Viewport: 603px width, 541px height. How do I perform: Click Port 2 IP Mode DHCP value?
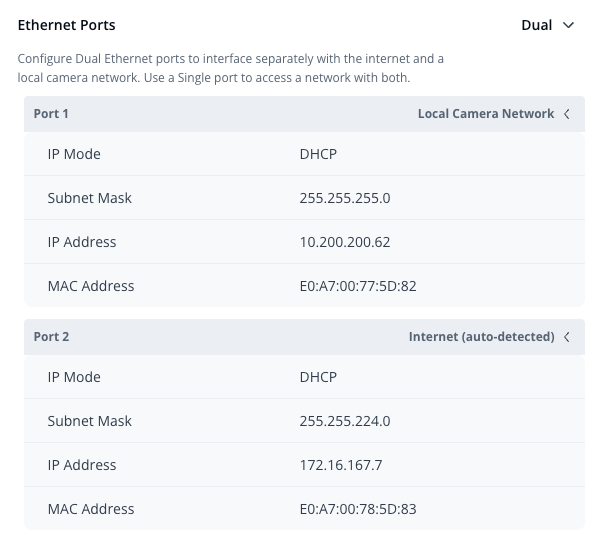tap(318, 377)
